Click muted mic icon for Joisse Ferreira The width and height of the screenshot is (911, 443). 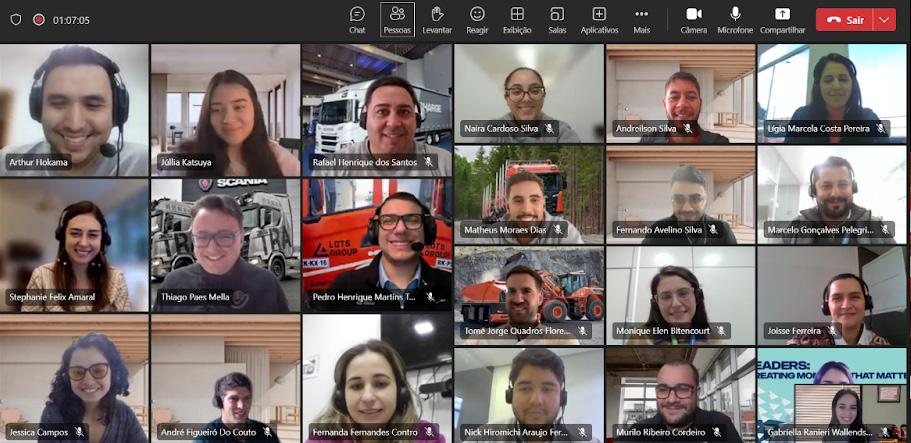[x=831, y=331]
